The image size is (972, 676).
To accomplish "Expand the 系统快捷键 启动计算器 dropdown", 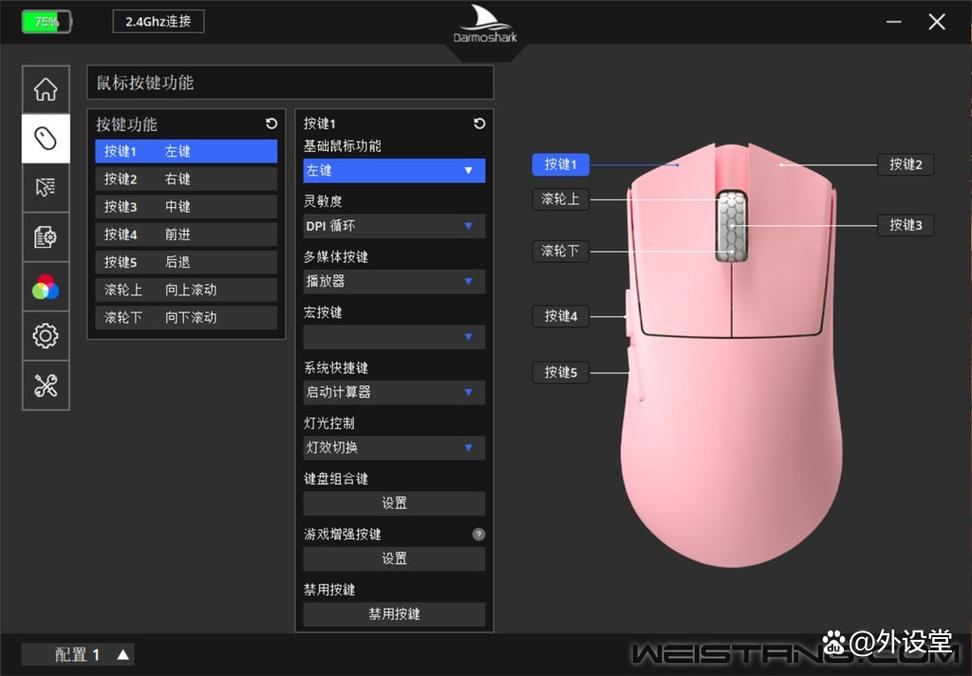I will pos(394,392).
